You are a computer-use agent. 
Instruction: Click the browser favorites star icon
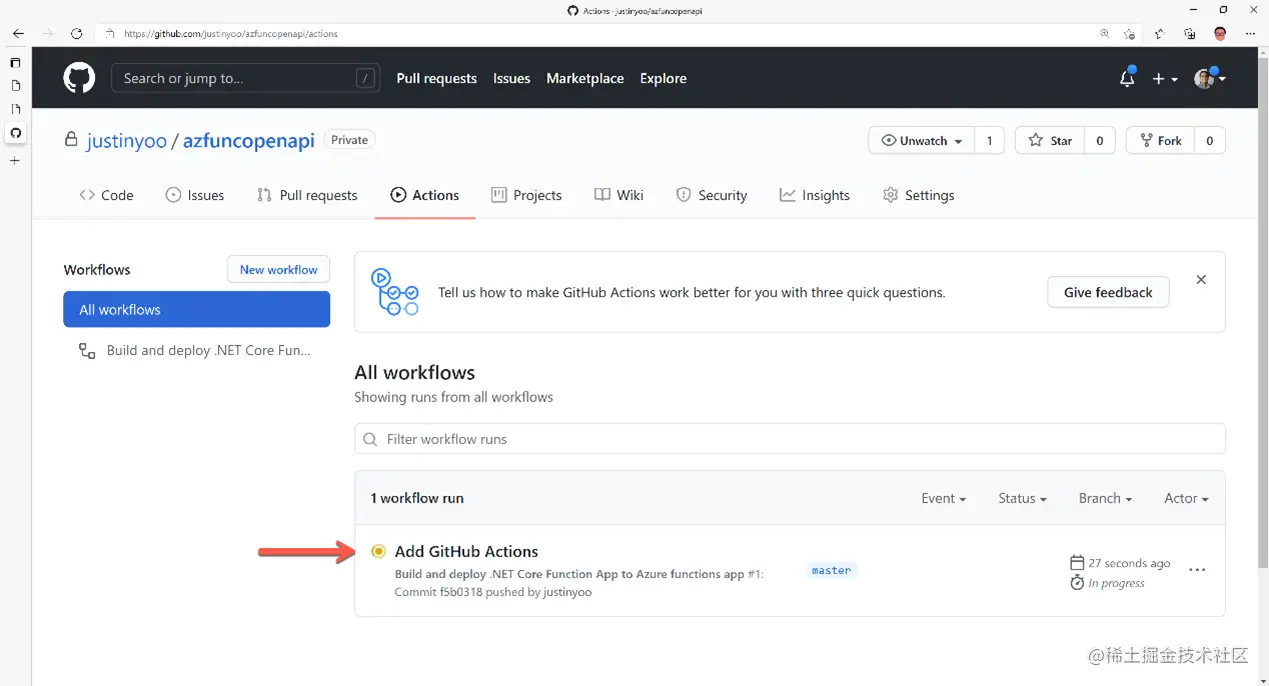(x=1159, y=33)
